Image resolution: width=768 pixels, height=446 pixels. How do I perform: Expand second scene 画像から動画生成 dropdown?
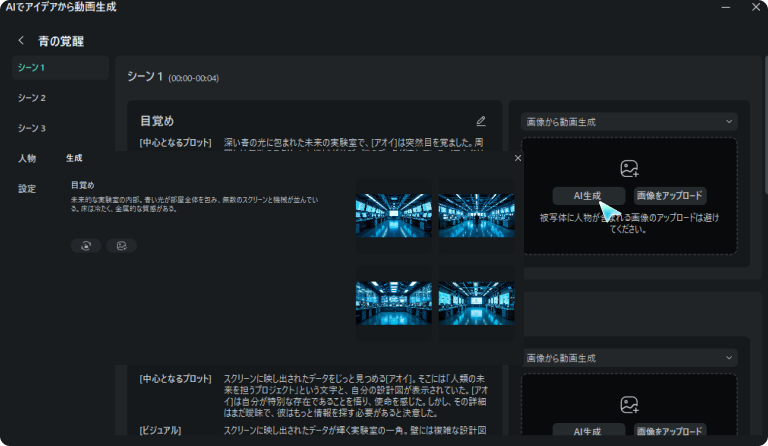[x=629, y=358]
